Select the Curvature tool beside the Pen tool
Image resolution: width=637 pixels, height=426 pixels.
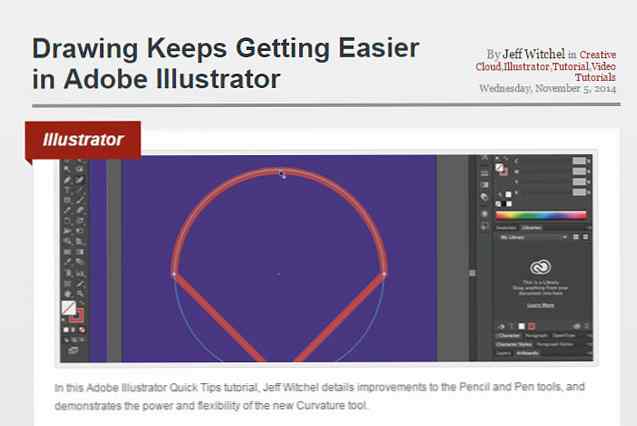pyautogui.click(x=80, y=179)
